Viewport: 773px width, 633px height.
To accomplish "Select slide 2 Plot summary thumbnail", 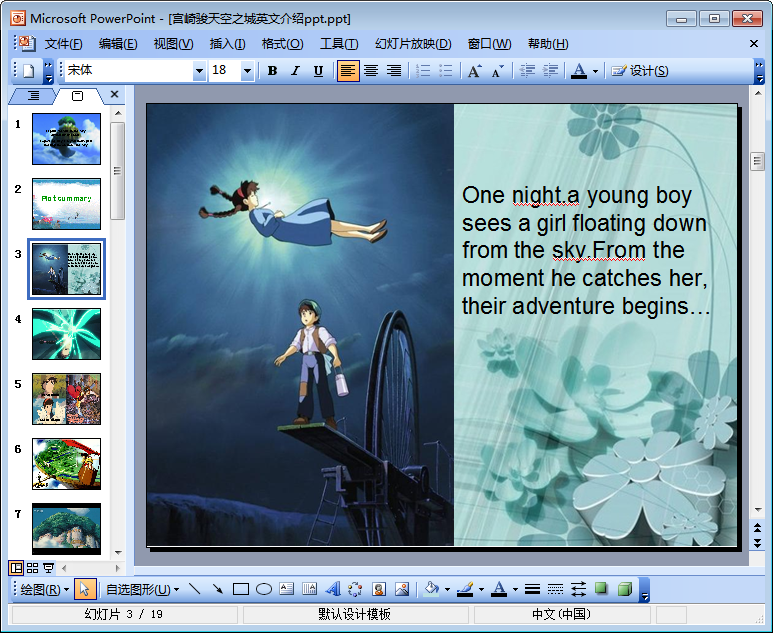I will coord(67,204).
